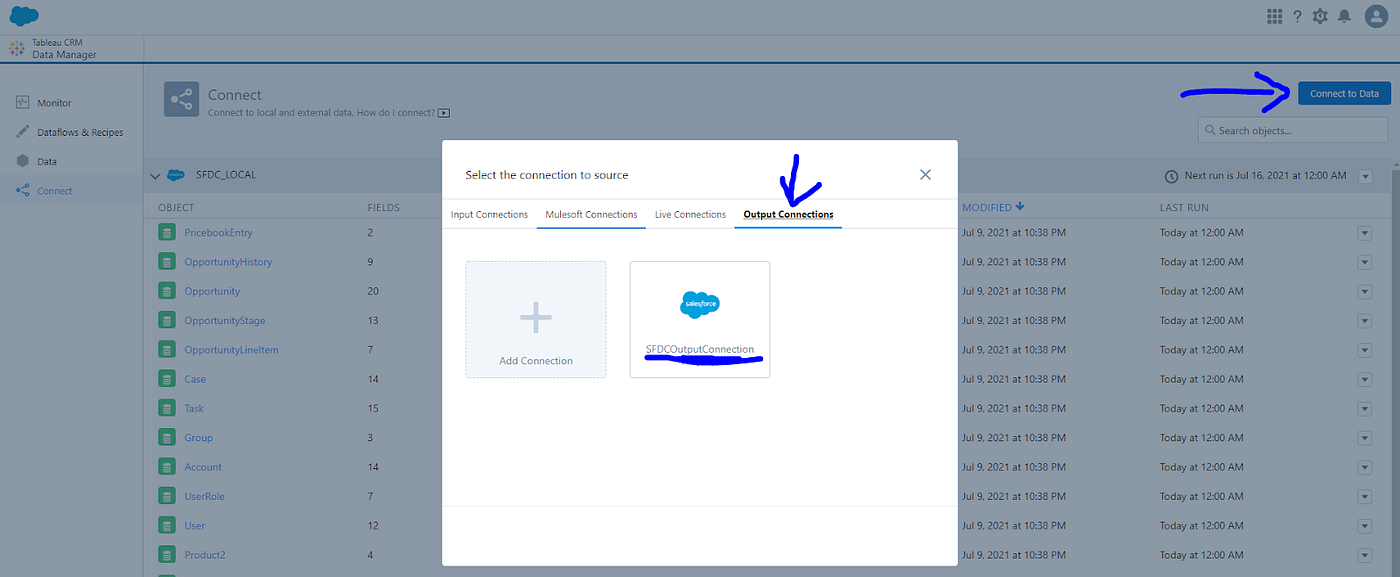Open the Setup gear icon

1320,16
